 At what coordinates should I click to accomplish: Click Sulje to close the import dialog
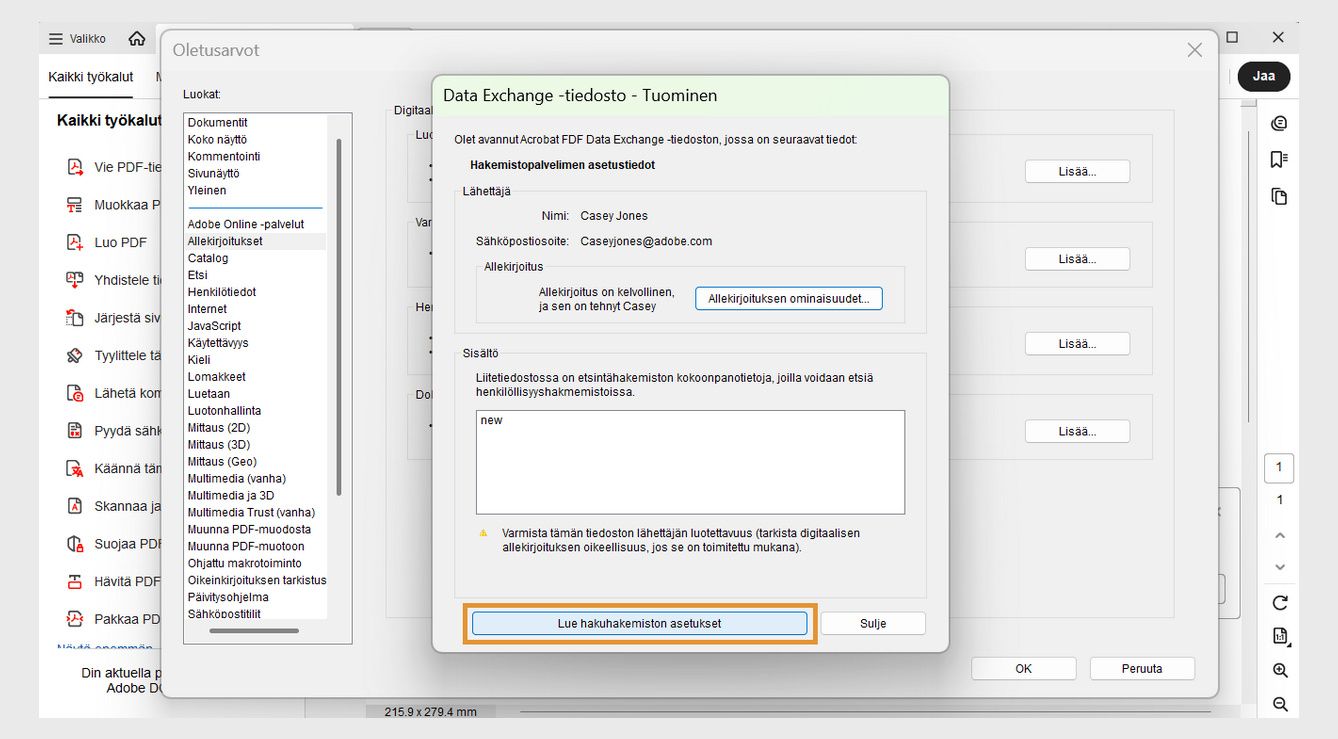coord(873,623)
